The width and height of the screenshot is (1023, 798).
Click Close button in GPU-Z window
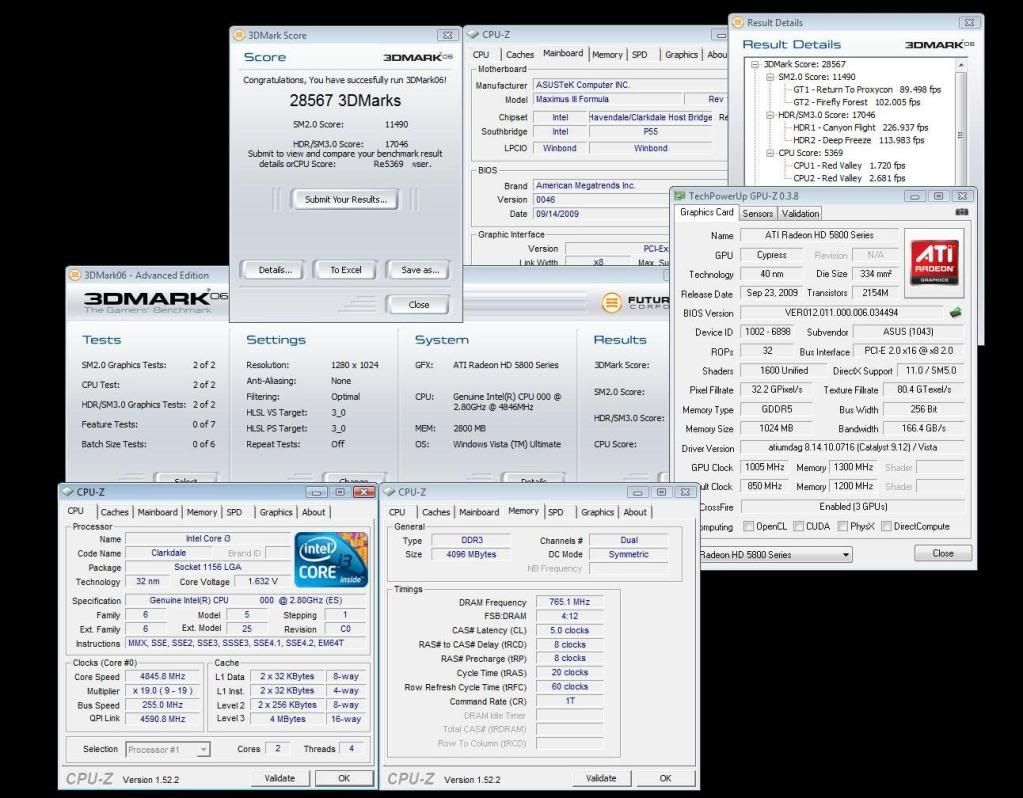(943, 553)
